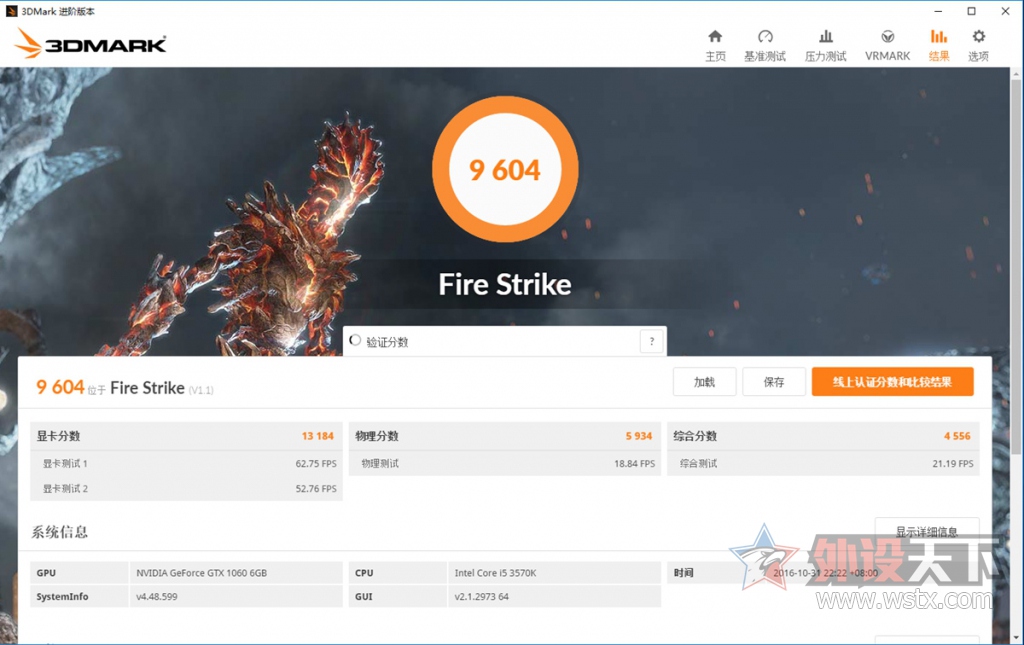1024x645 pixels.
Task: Click the 3DMark title bar app icon
Action: coord(11,11)
